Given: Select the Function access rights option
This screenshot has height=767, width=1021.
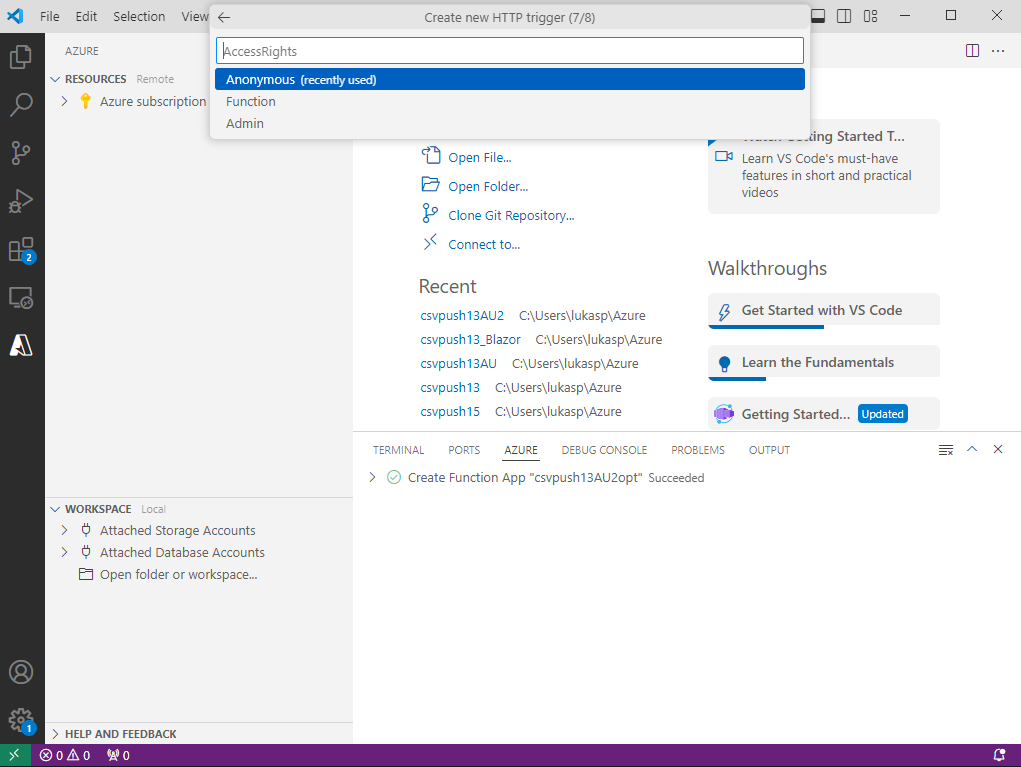Looking at the screenshot, I should pos(251,101).
